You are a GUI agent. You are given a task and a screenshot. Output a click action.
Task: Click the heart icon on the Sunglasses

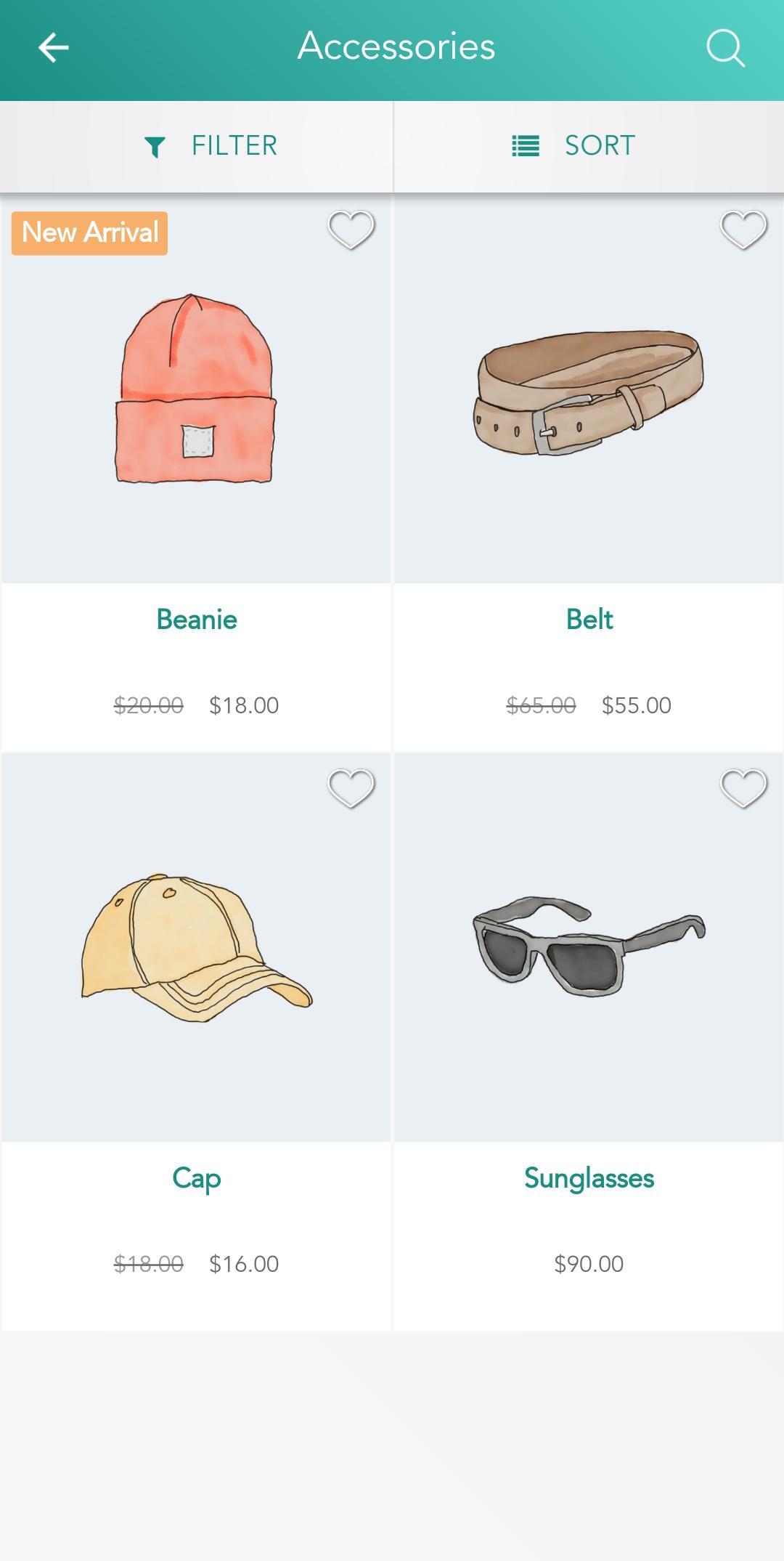click(742, 789)
